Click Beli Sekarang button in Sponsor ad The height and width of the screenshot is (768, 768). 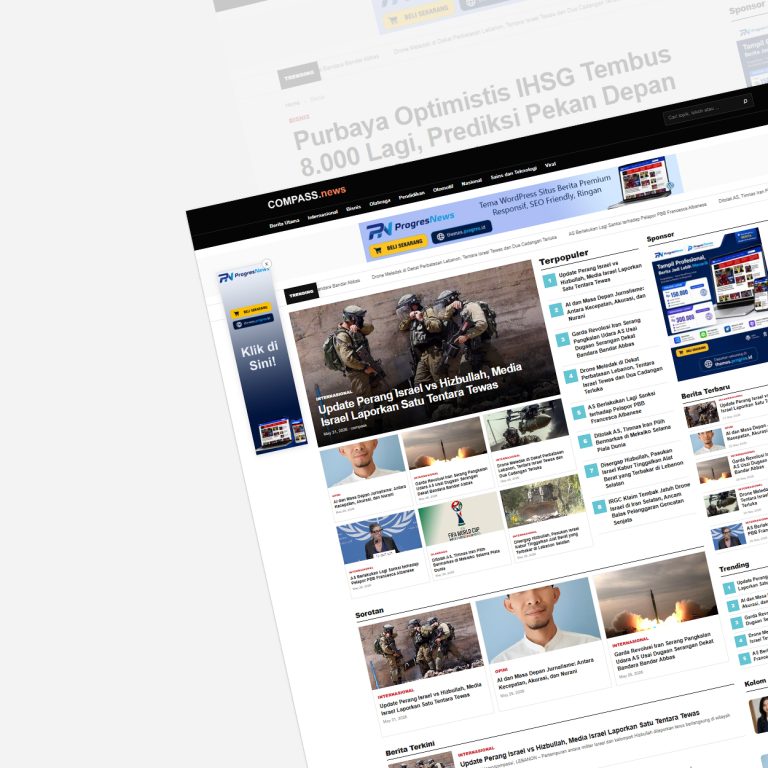[x=692, y=350]
